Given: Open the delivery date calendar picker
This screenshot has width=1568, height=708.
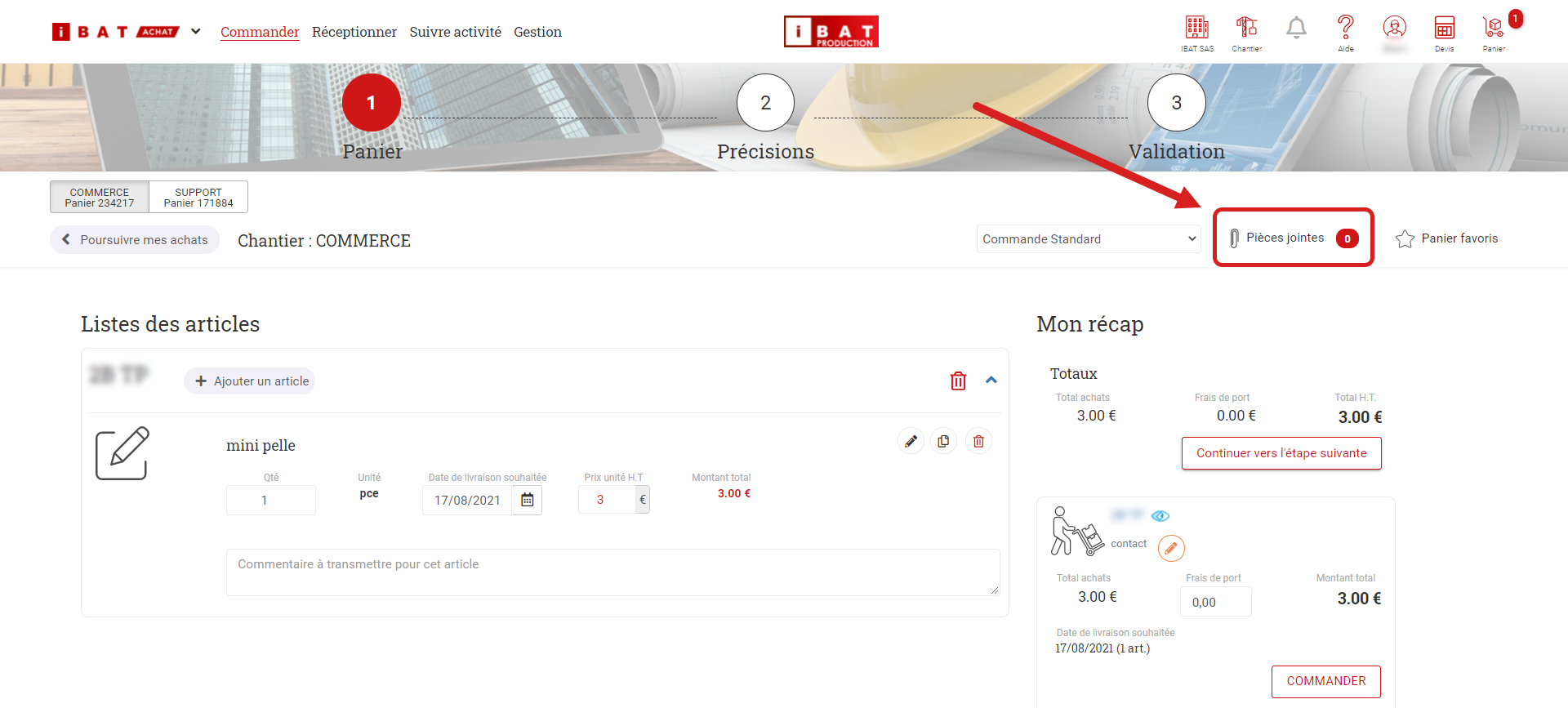Looking at the screenshot, I should pyautogui.click(x=528, y=500).
